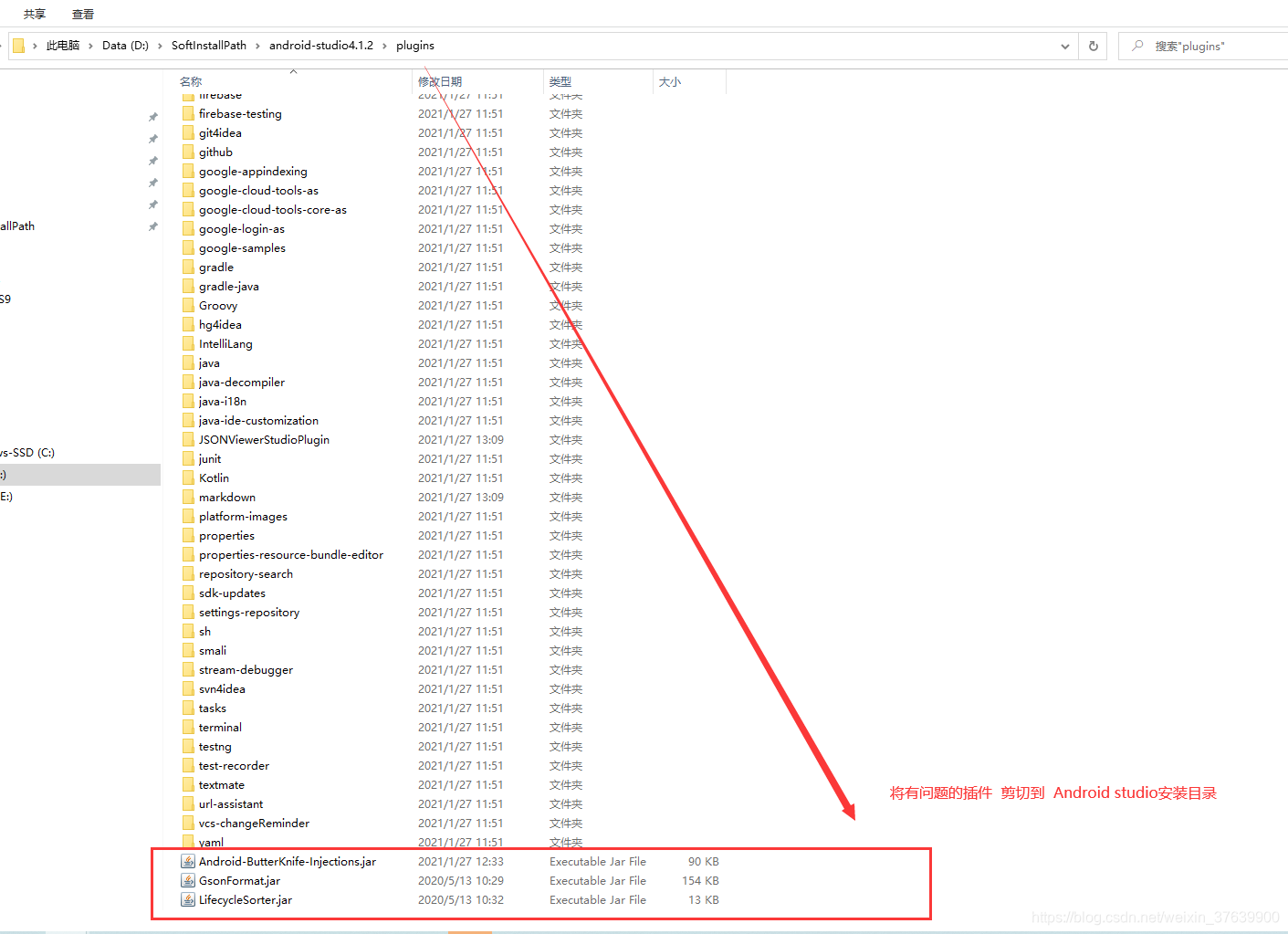Select the markdown folder icon
1288x934 pixels.
click(x=188, y=498)
